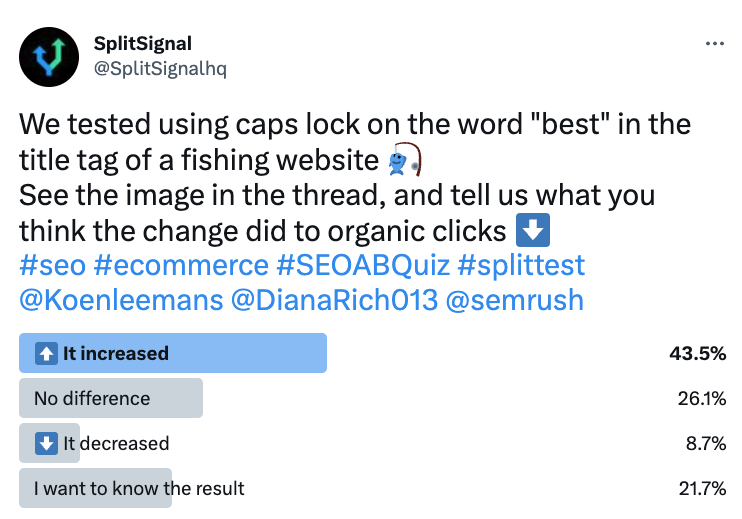Click the SplitSignal profile avatar
The height and width of the screenshot is (519, 742).
coord(48,55)
